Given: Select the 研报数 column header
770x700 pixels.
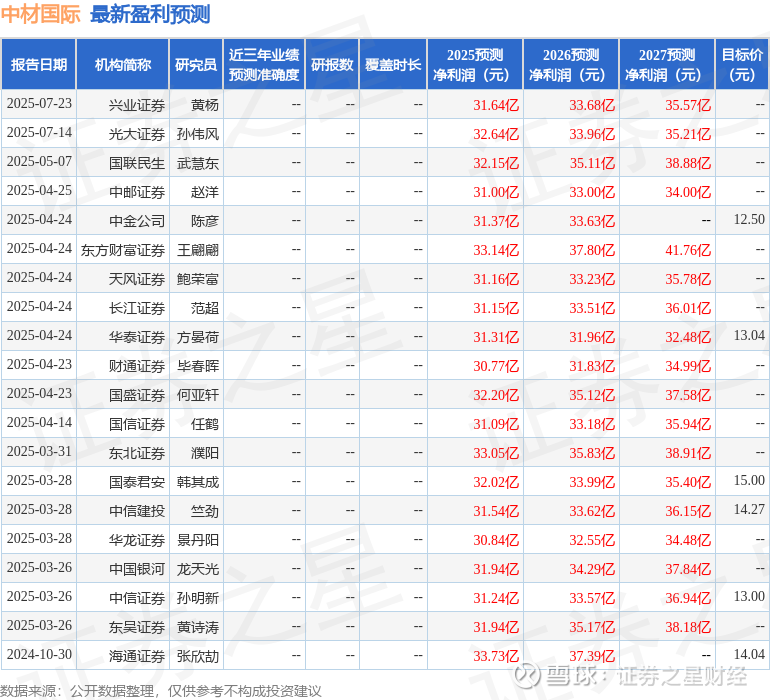Looking at the screenshot, I should pos(332,64).
